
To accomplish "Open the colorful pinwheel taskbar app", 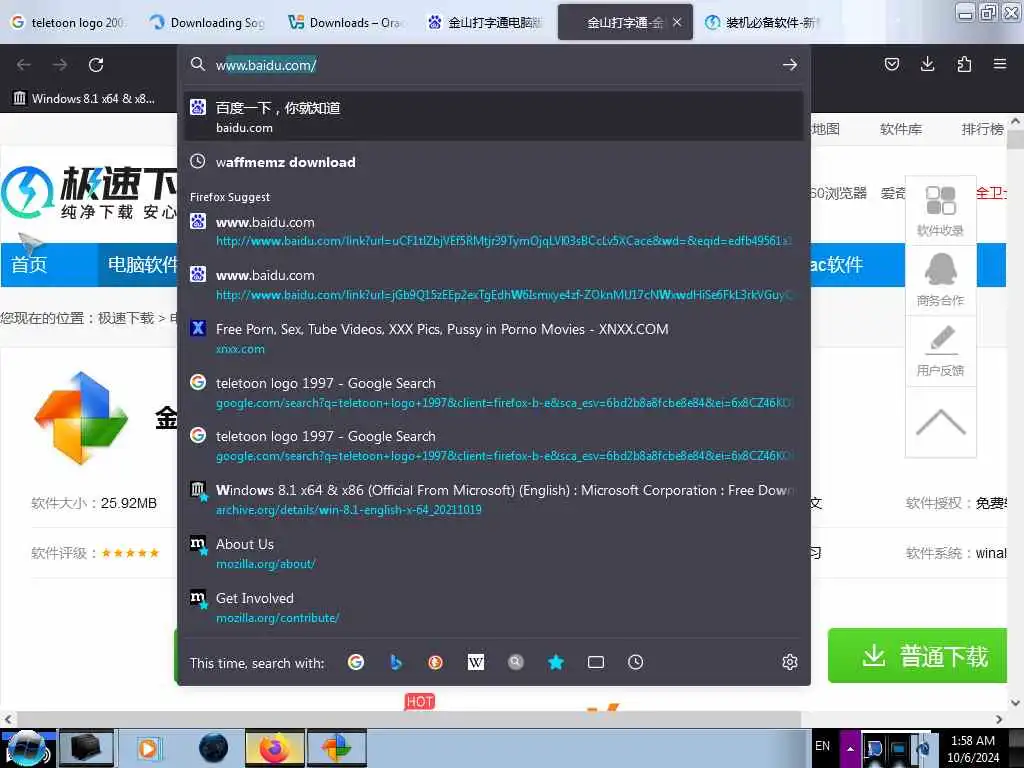I will tap(337, 748).
